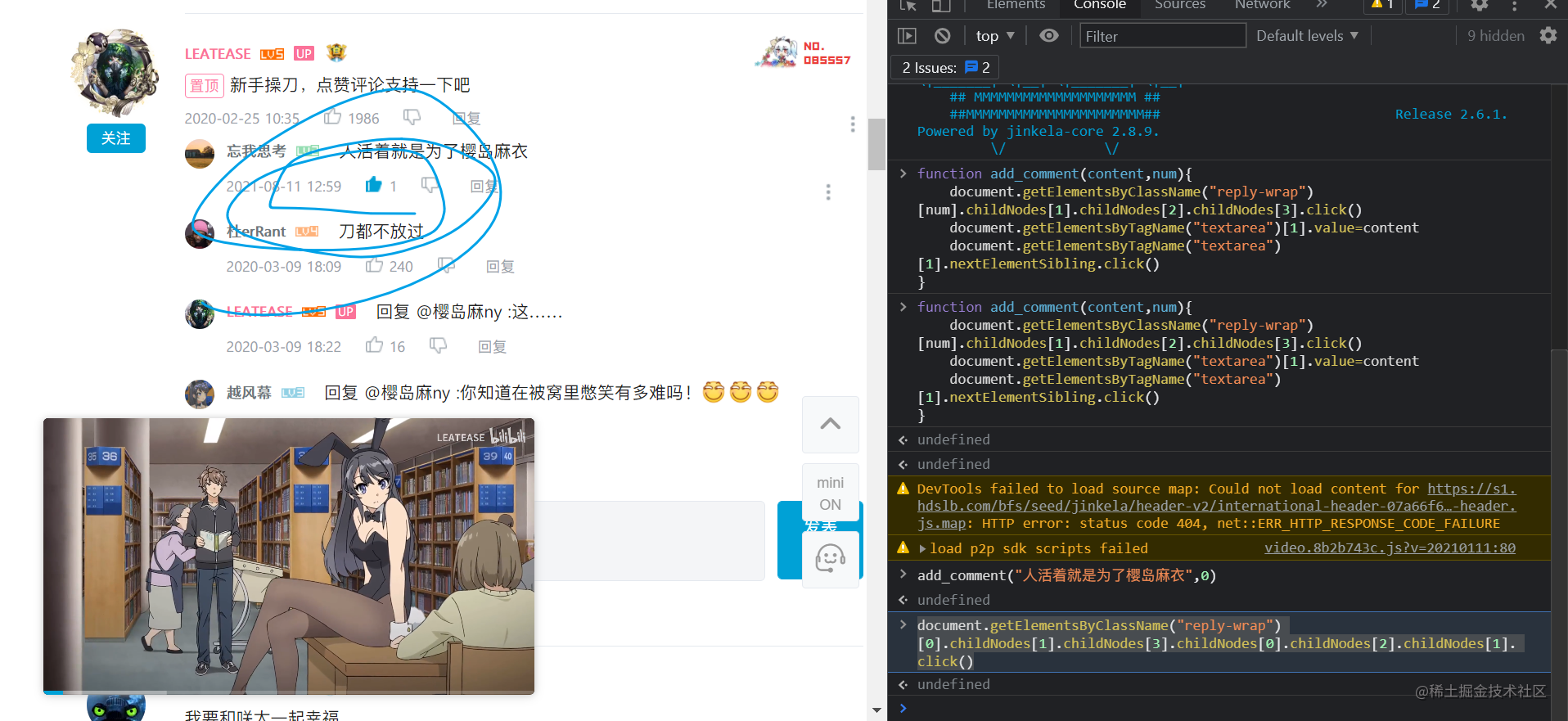Screen dimensions: 1568x721
Task: Click the back-to-top arrow button
Action: click(x=831, y=424)
